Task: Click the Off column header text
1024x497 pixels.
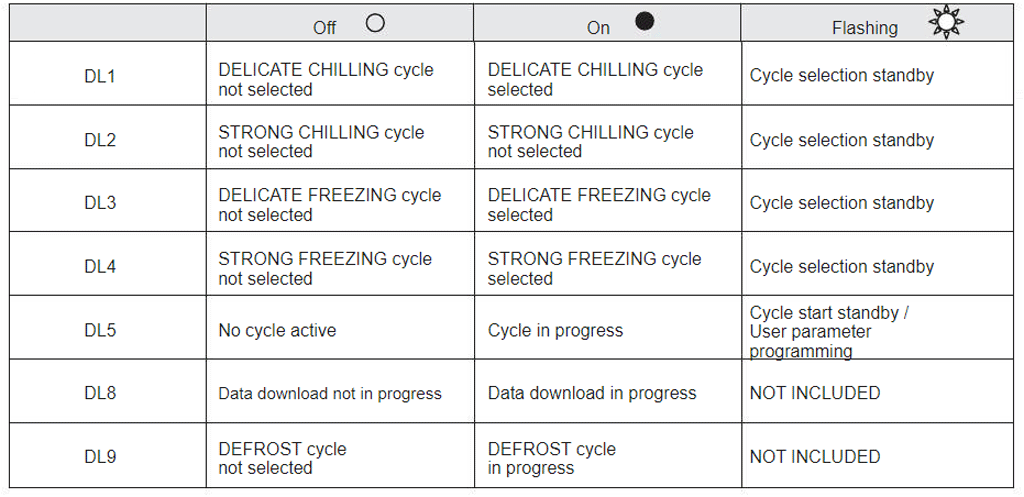Action: (x=325, y=28)
